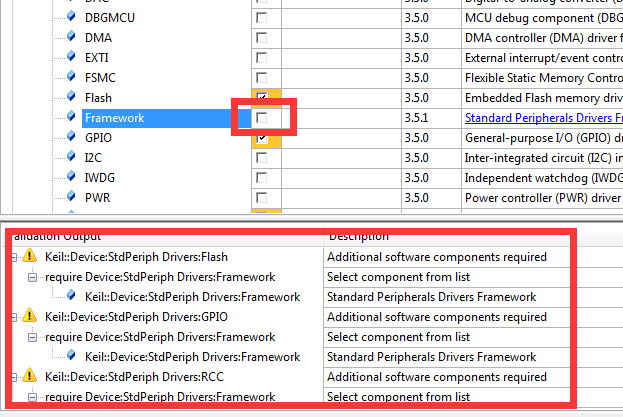Viewport: 623px width, 417px height.
Task: Collapse require Framework node under RCC
Action: pos(32,397)
